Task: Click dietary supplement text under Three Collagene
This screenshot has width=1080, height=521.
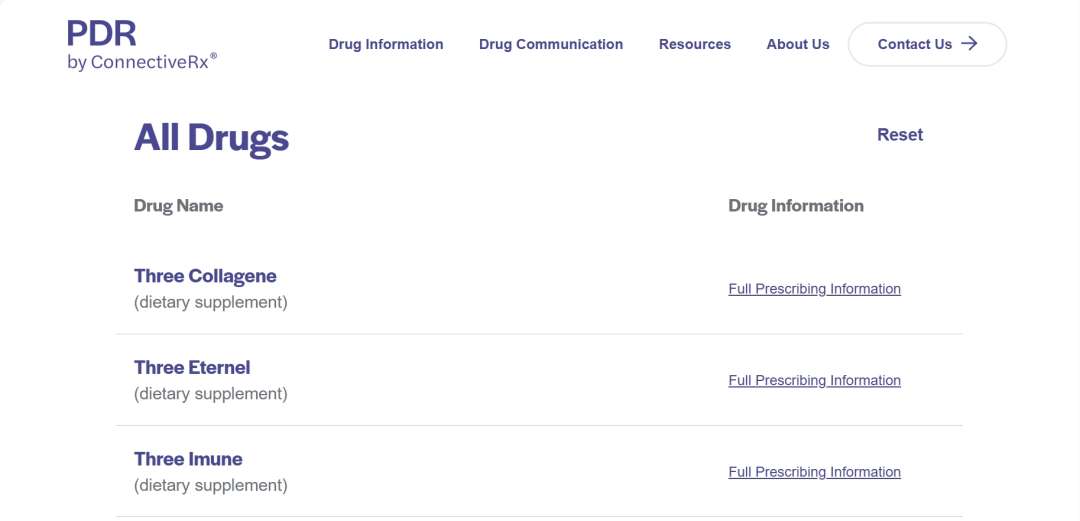Action: pos(210,302)
